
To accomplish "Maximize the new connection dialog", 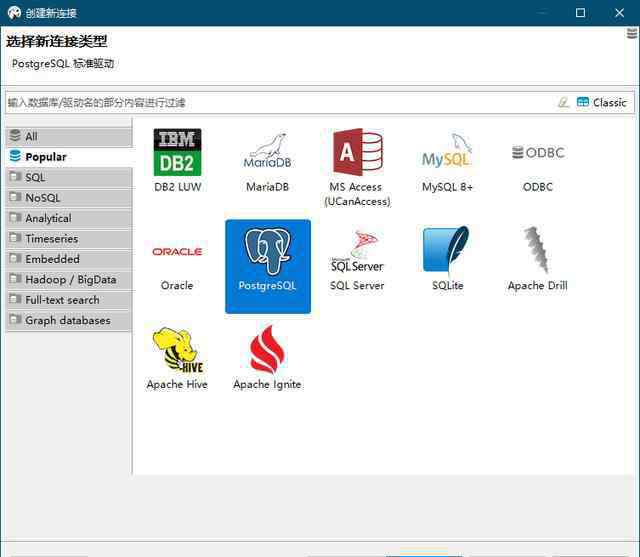I will (580, 13).
